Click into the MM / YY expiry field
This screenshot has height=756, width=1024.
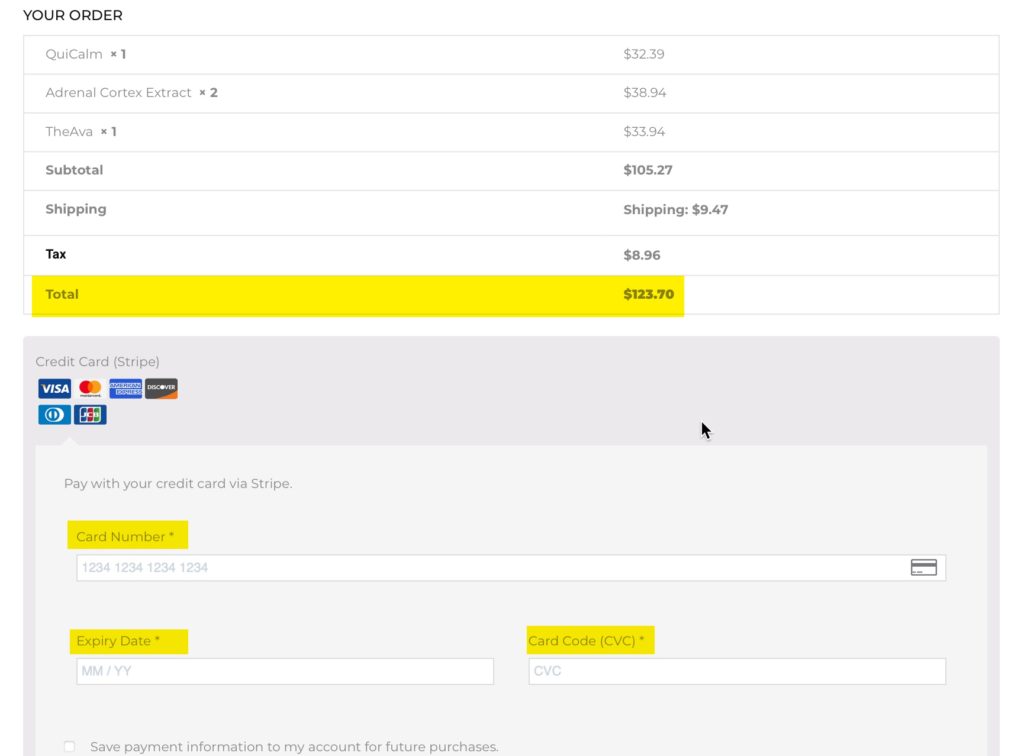(285, 671)
